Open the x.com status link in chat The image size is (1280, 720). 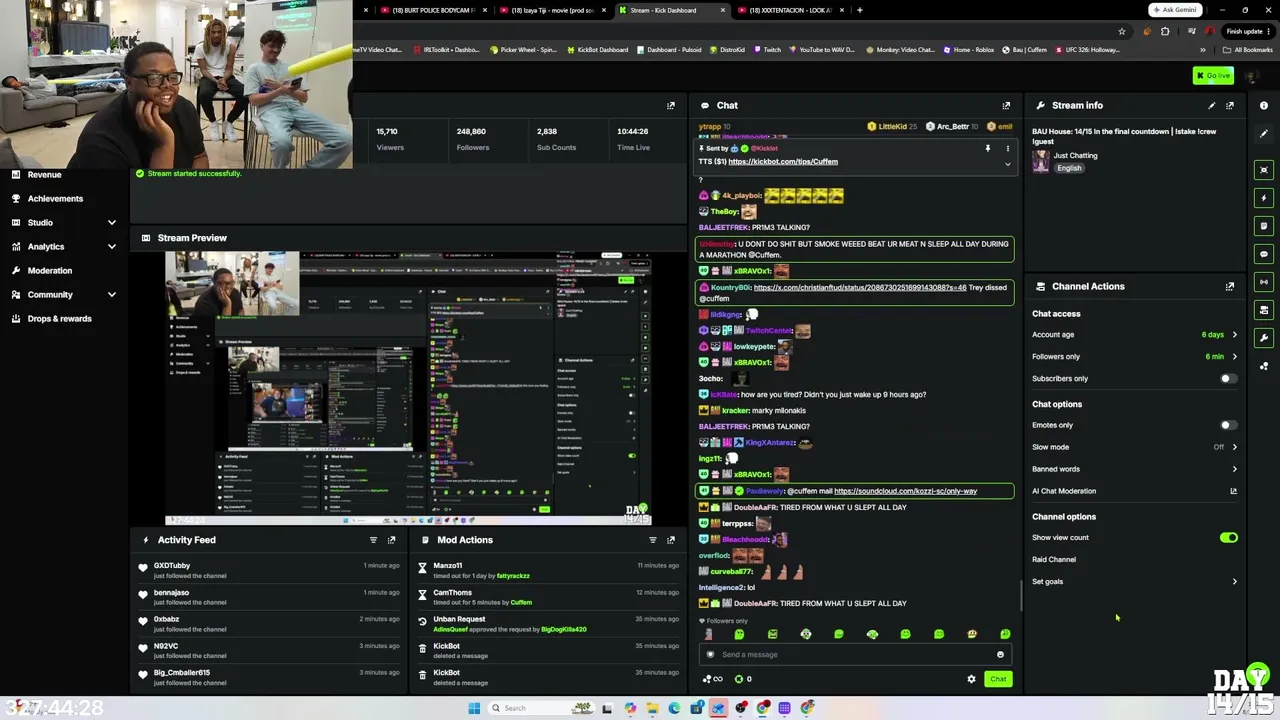(860, 288)
